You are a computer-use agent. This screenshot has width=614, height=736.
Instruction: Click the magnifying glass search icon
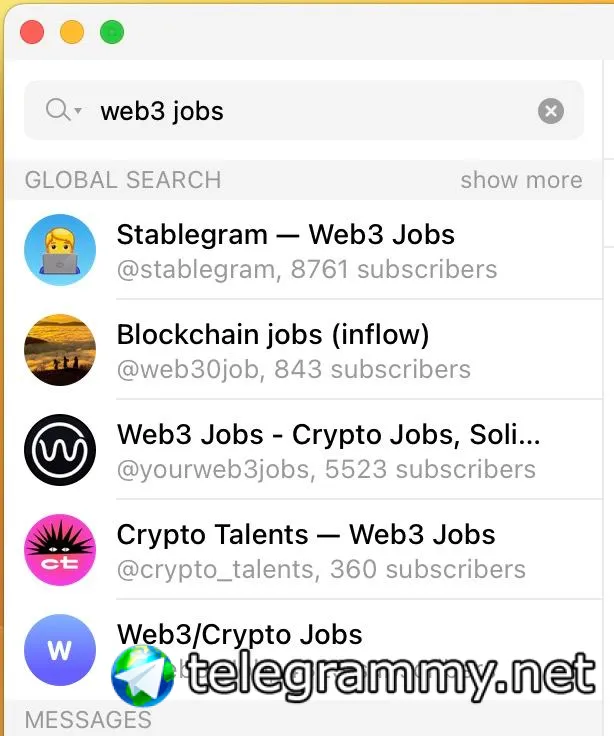[57, 110]
